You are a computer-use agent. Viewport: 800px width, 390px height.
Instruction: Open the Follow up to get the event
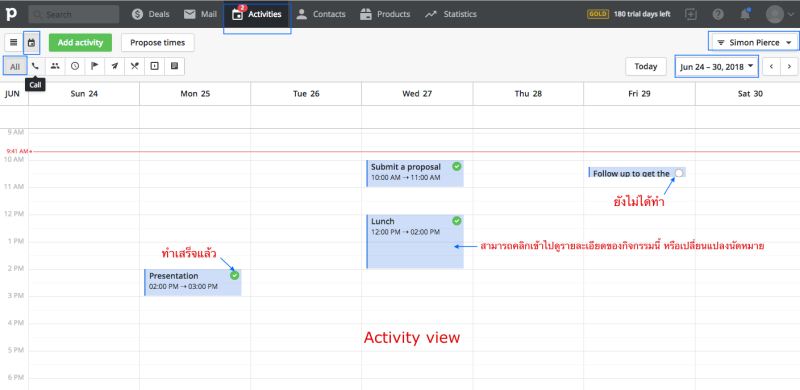click(x=637, y=173)
